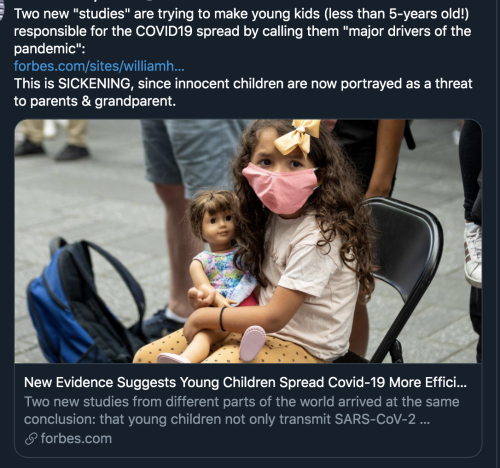Screen dimensions: 500x468
Task: Click the white sneaker at photo's right edge
Action: [473, 255]
